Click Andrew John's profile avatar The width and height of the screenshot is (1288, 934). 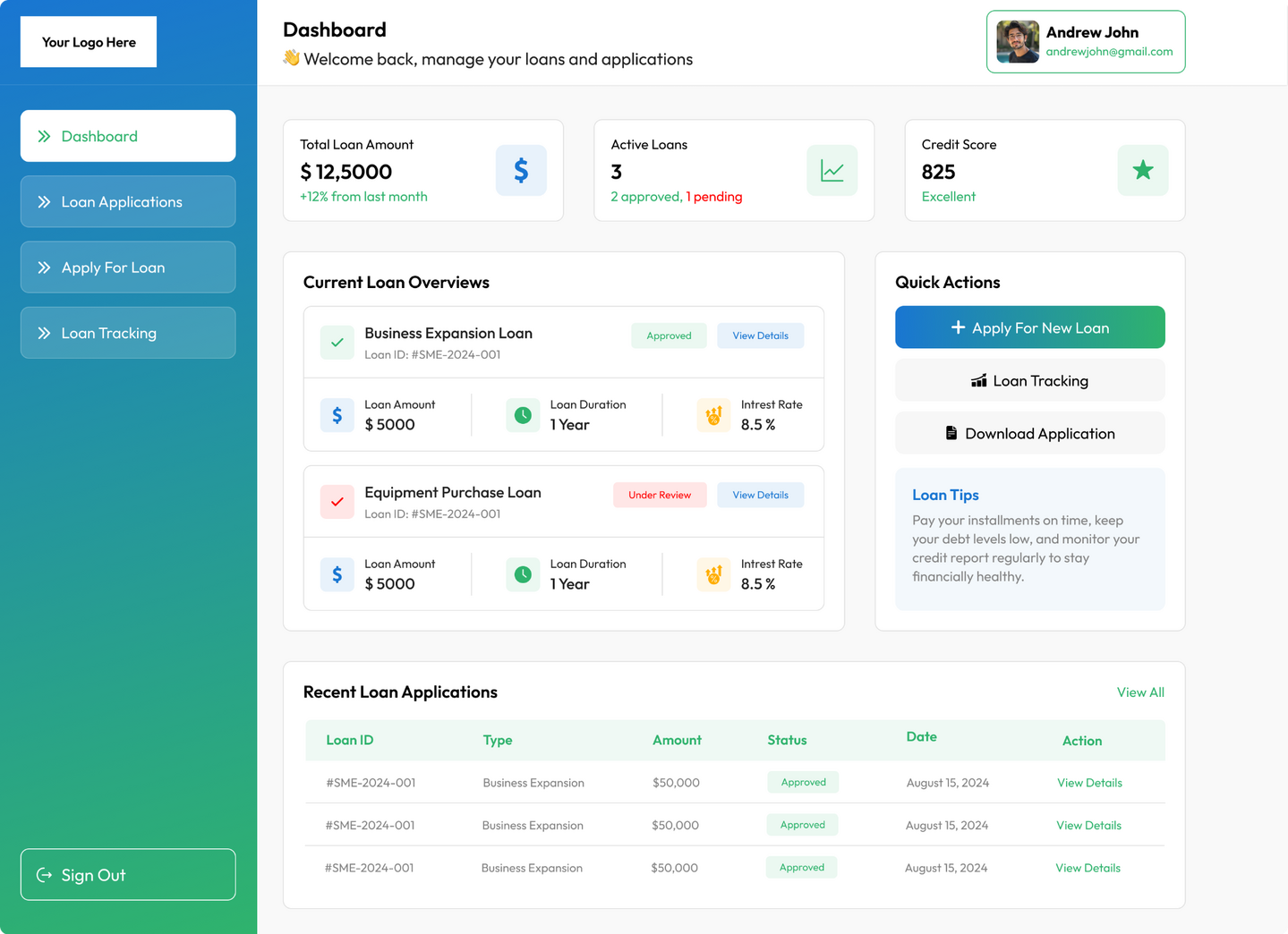[x=1018, y=42]
